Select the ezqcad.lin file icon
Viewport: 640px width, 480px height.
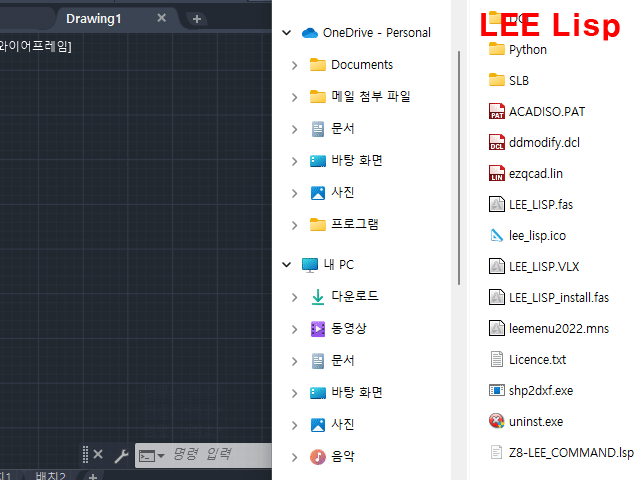496,173
